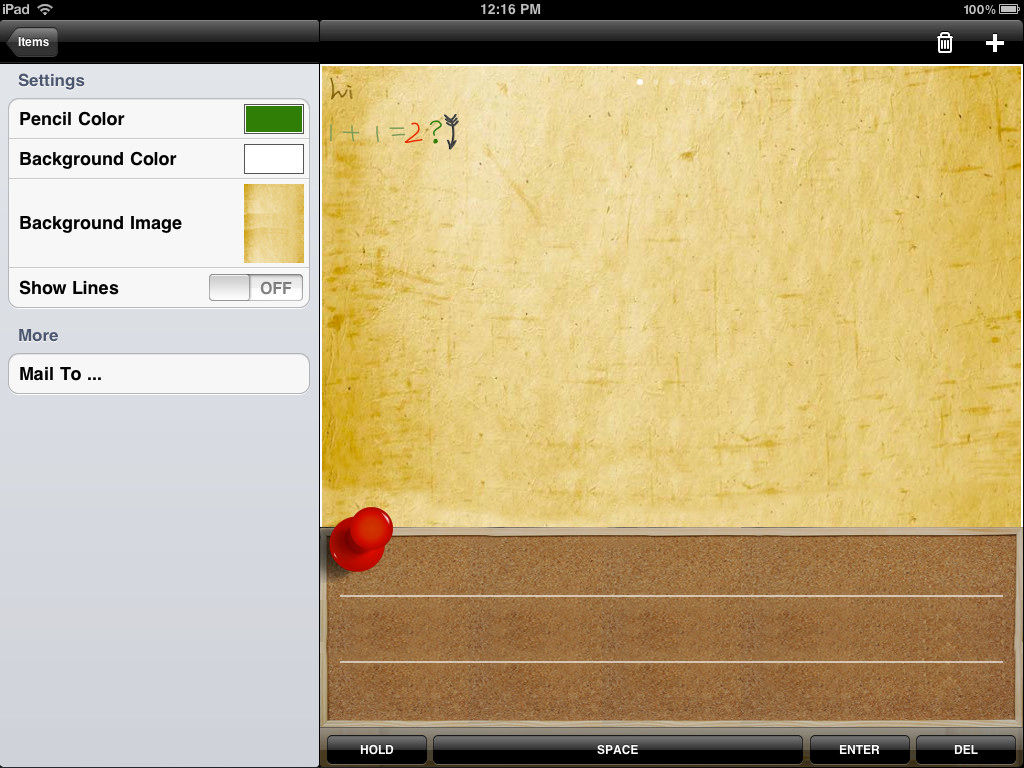Tap the corkboard handwriting input area

(671, 628)
